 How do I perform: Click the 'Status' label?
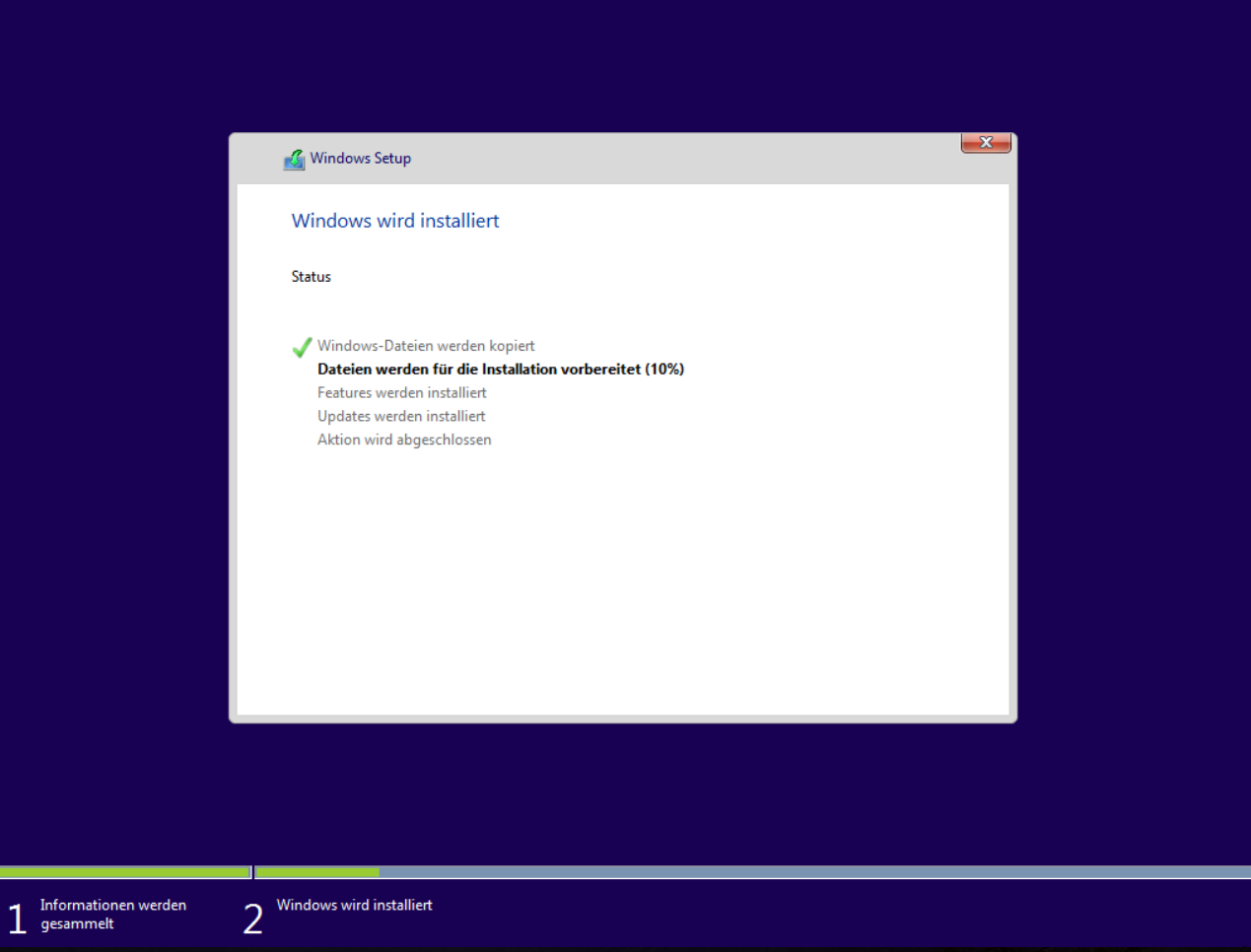coord(312,277)
